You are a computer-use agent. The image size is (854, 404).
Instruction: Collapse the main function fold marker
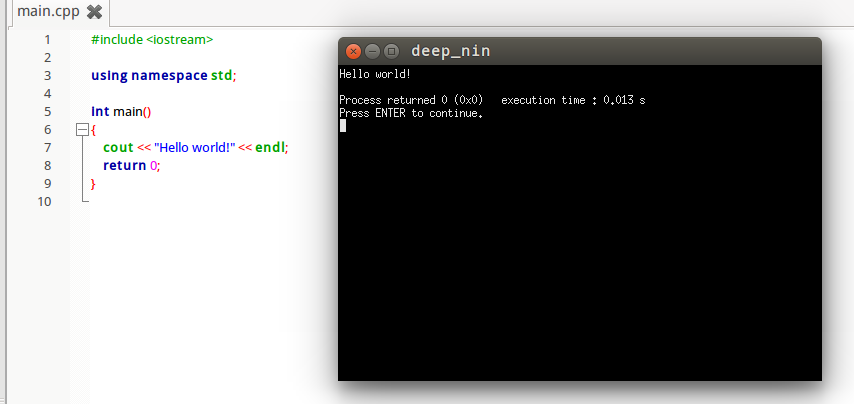[x=82, y=130]
